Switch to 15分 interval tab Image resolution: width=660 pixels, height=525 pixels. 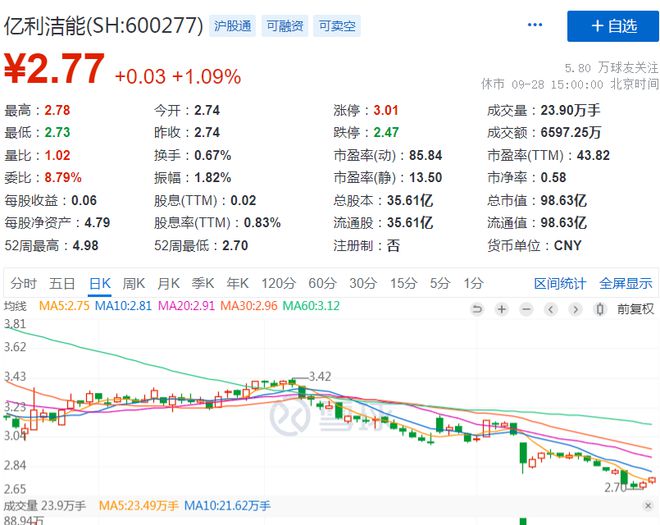(x=403, y=283)
